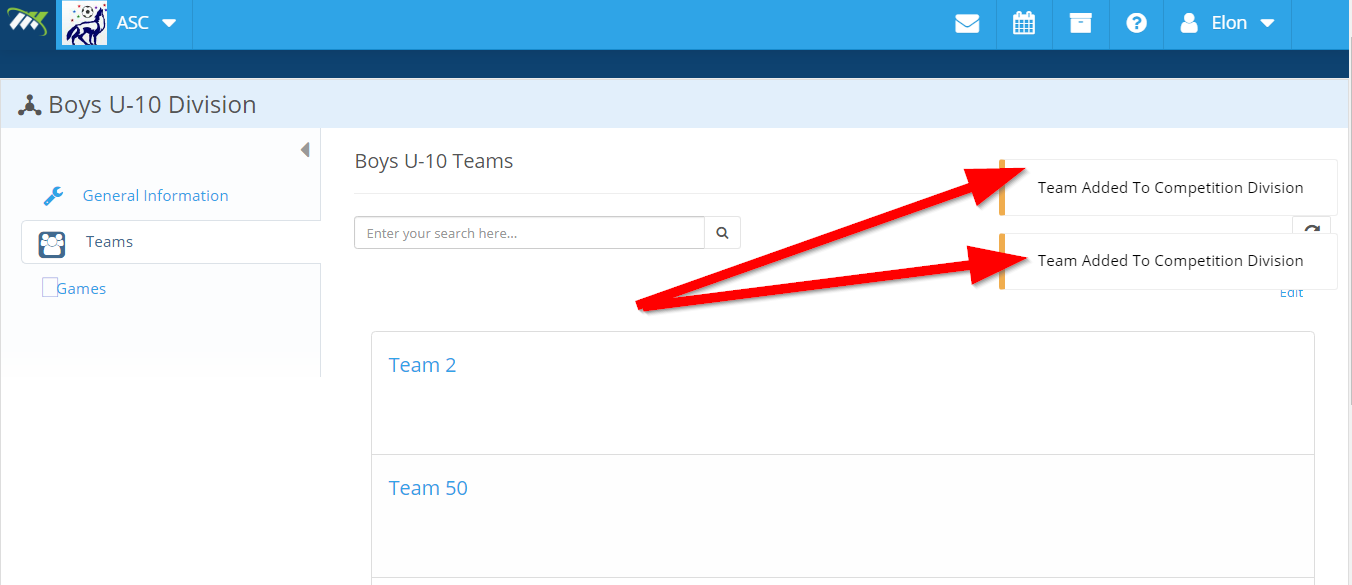This screenshot has width=1352, height=585.
Task: Click the app logo in the top-left corner
Action: pyautogui.click(x=27, y=23)
